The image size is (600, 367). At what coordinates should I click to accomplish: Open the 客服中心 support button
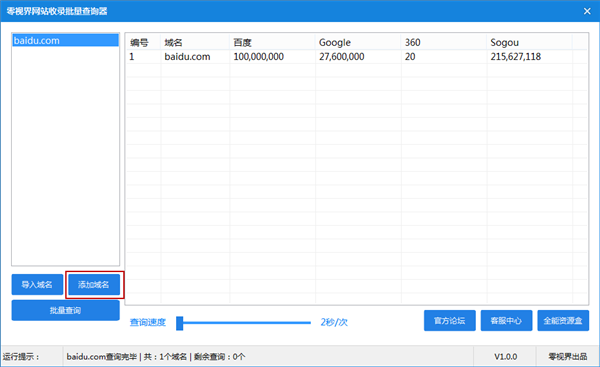(x=506, y=320)
